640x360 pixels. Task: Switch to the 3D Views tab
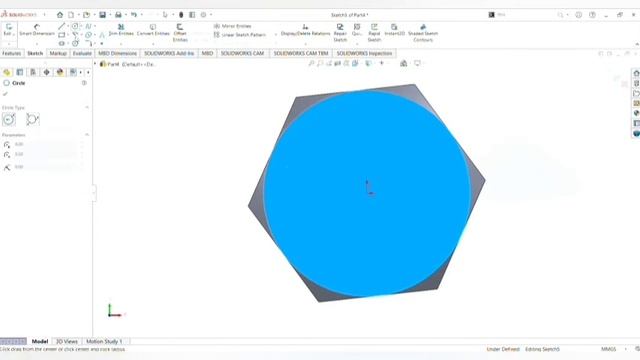[x=67, y=341]
